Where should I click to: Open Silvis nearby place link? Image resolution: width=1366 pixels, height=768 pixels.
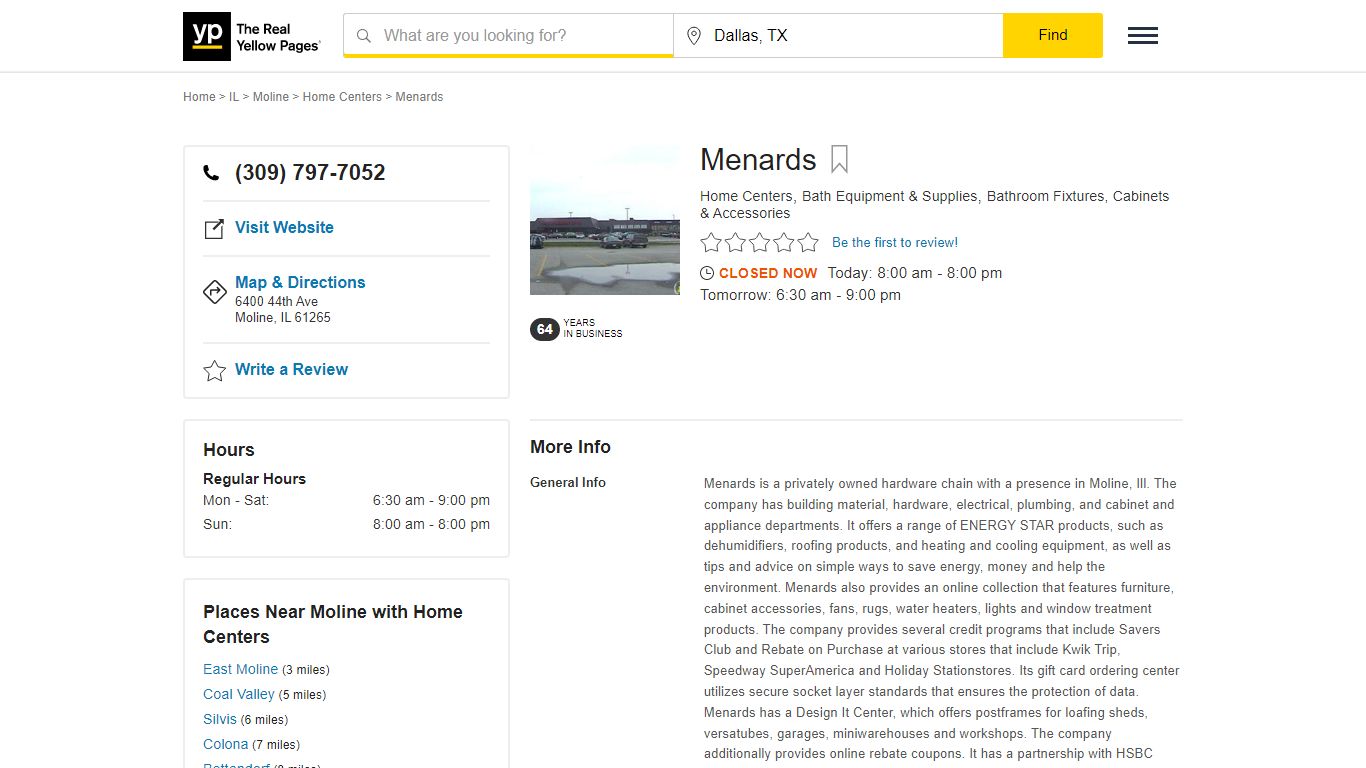click(x=220, y=719)
